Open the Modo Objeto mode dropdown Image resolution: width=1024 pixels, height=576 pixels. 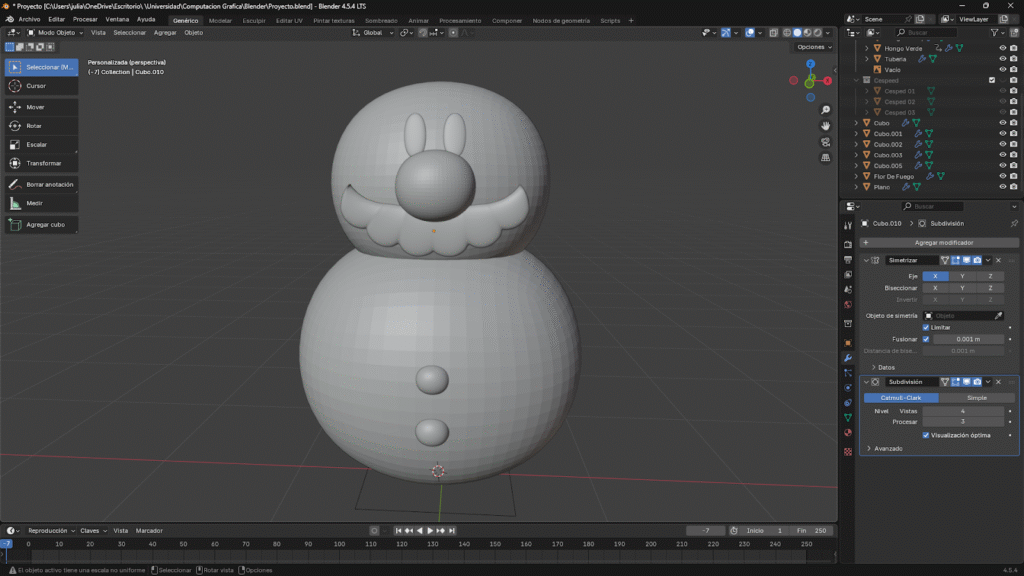coord(56,32)
